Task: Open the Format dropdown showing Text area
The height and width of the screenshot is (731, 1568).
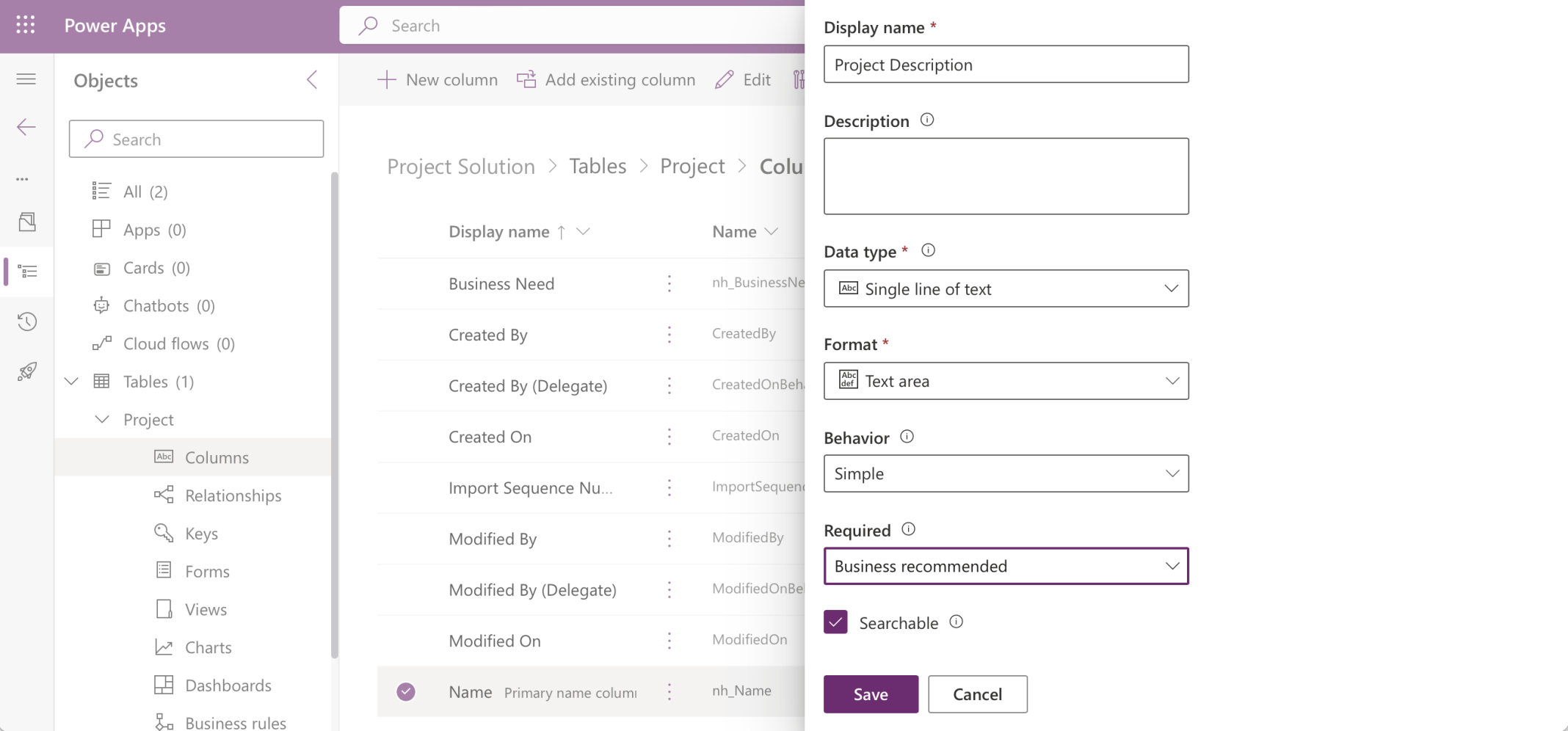Action: pos(1006,381)
